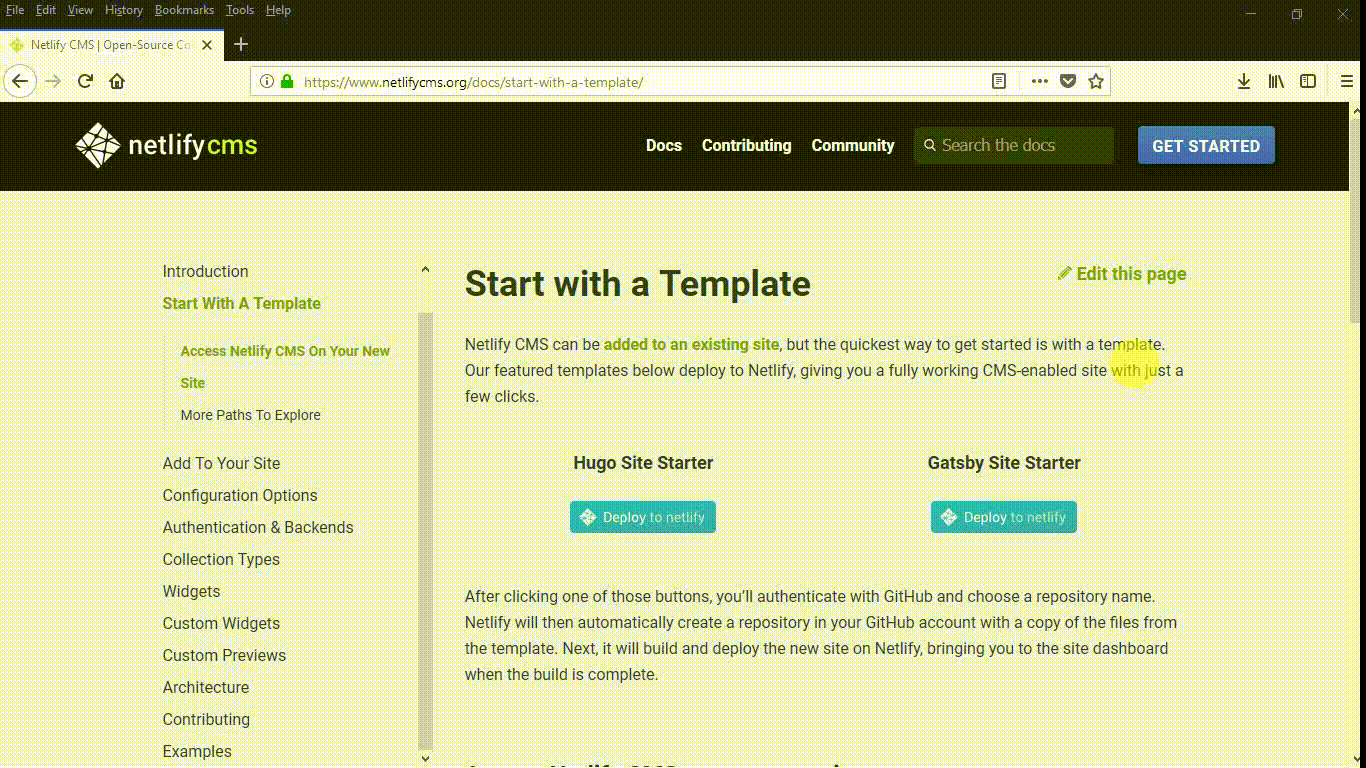Open Contributing in the sidebar list
1366x768 pixels.
click(206, 719)
